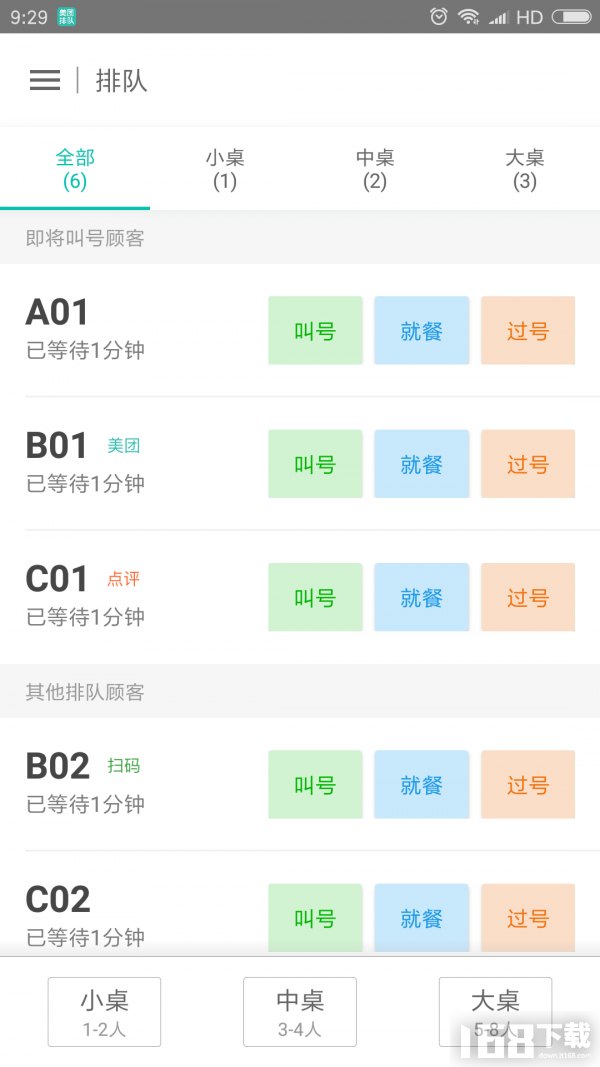
Task: Tap the Meituan queue notification icon
Action: [67, 16]
